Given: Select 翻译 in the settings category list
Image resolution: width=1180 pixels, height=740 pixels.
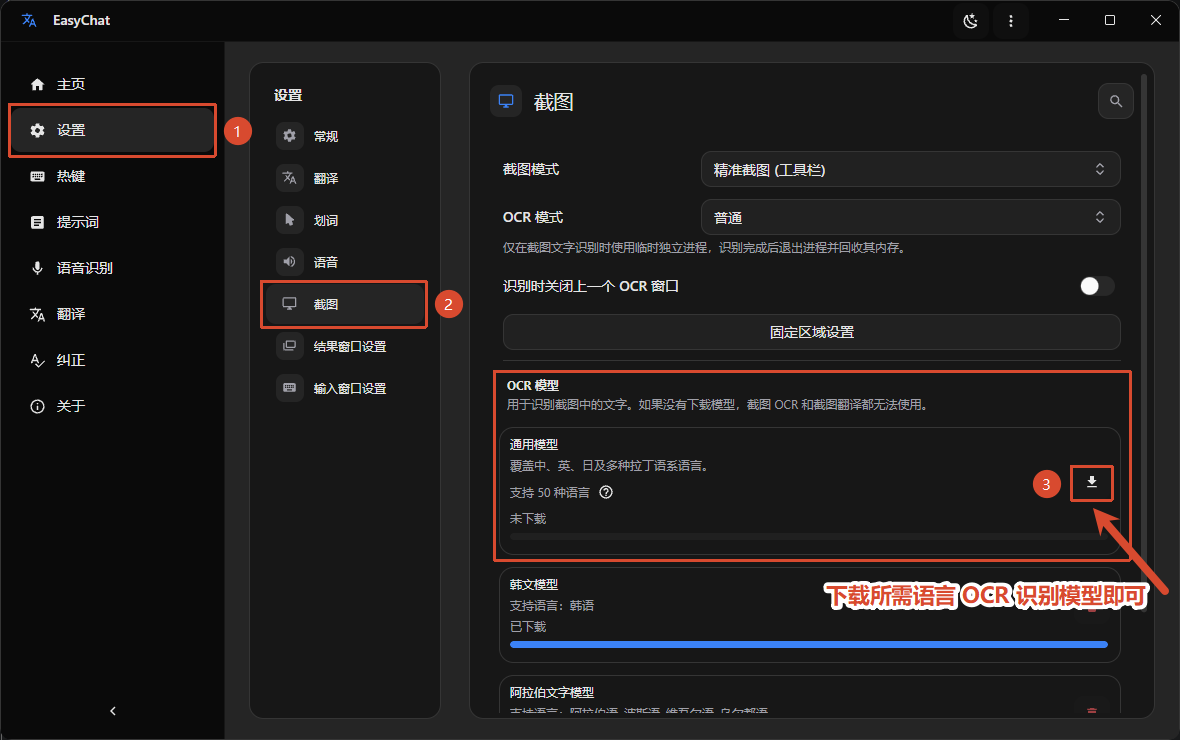Looking at the screenshot, I should click(x=345, y=178).
